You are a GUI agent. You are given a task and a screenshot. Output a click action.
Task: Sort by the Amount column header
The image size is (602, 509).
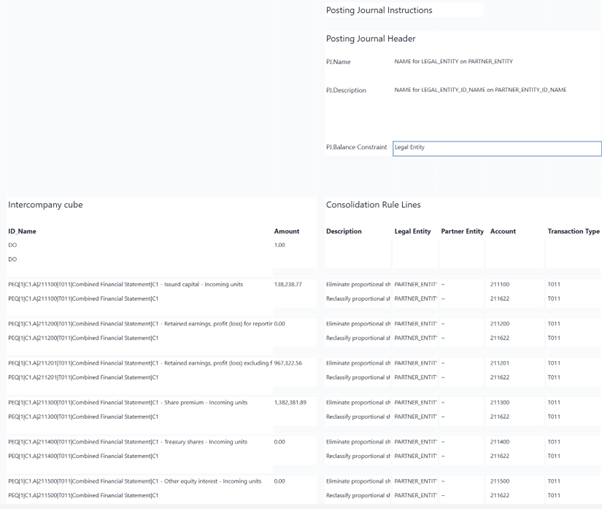pyautogui.click(x=286, y=231)
